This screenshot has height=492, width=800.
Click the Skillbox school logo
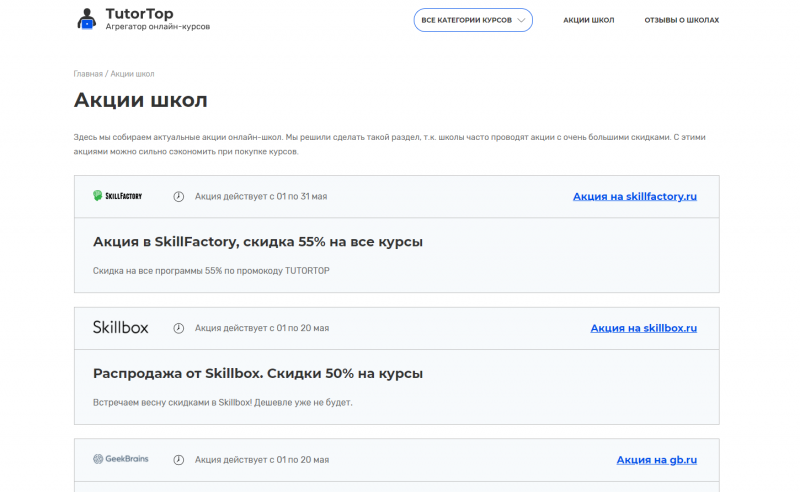120,327
